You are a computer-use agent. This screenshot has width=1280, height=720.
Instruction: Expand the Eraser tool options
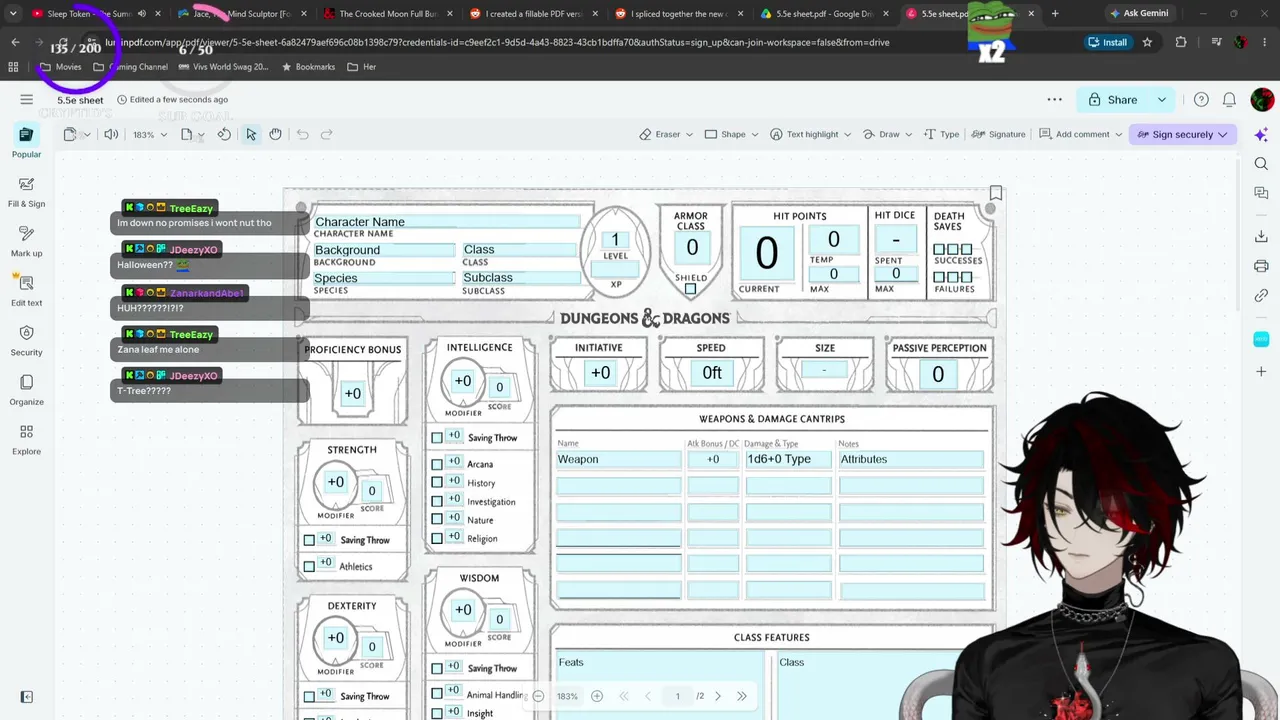click(x=690, y=134)
